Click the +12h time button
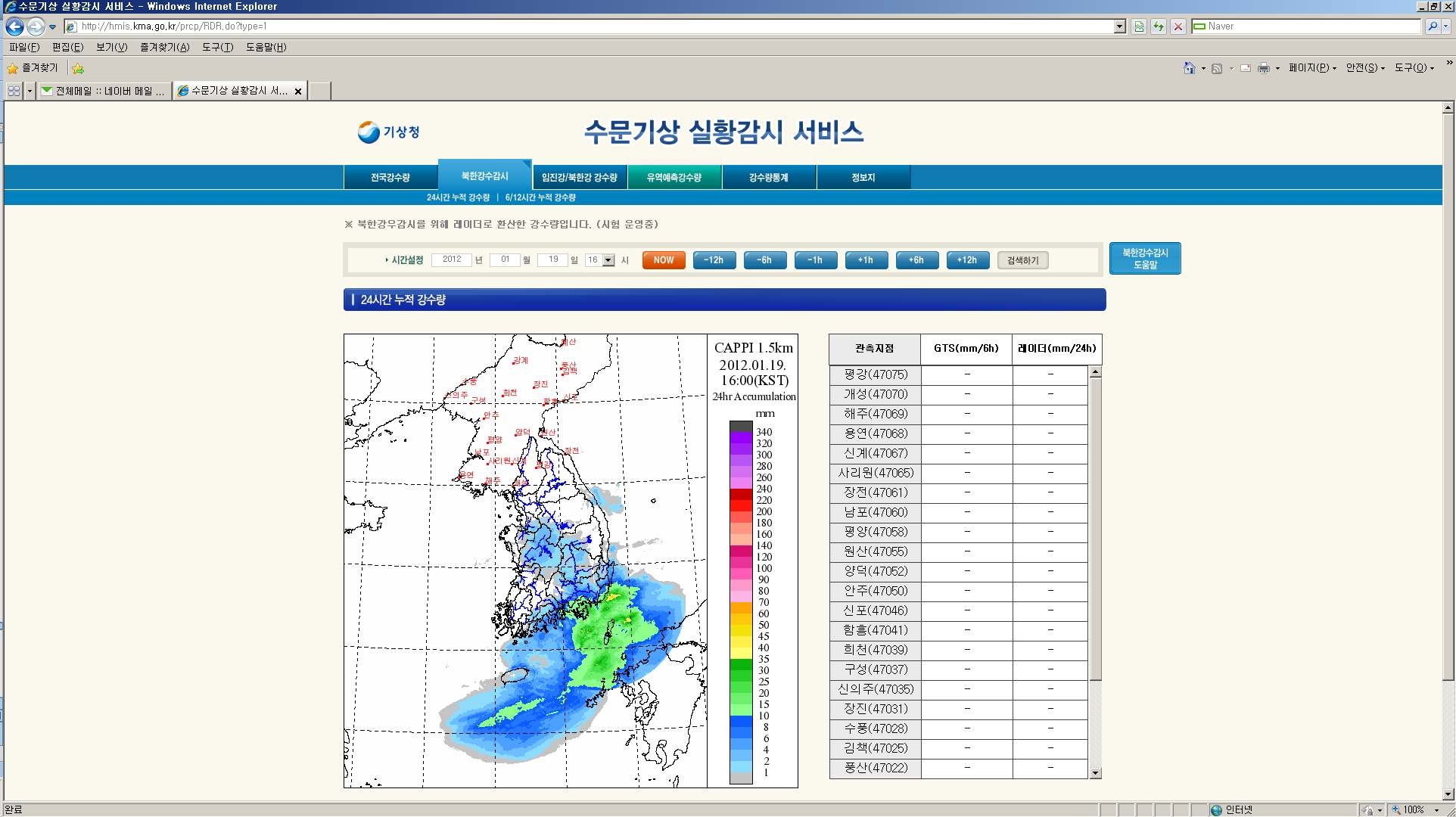 pyautogui.click(x=967, y=260)
